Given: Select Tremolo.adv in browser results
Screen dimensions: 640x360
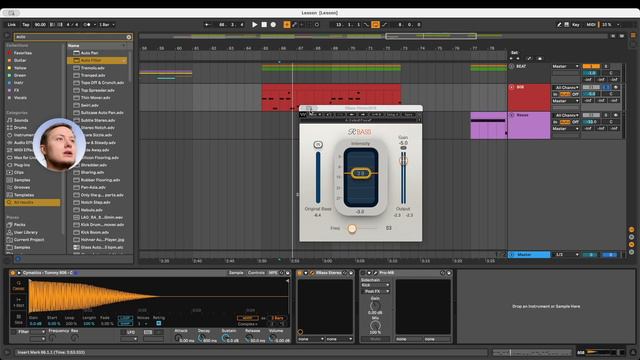Looking at the screenshot, I should tap(92, 68).
